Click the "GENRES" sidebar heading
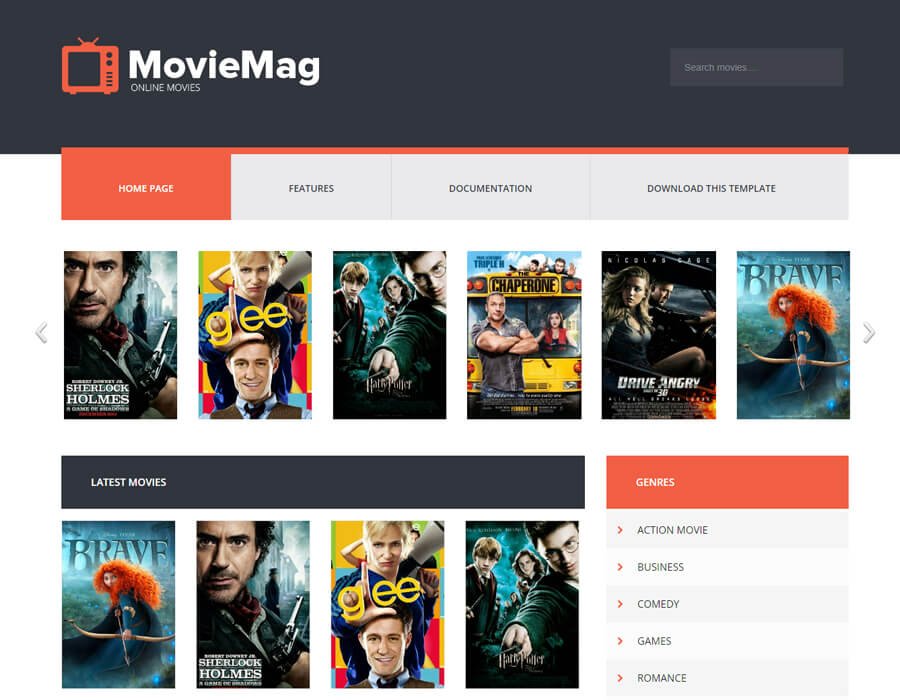This screenshot has height=700, width=900. (x=655, y=482)
